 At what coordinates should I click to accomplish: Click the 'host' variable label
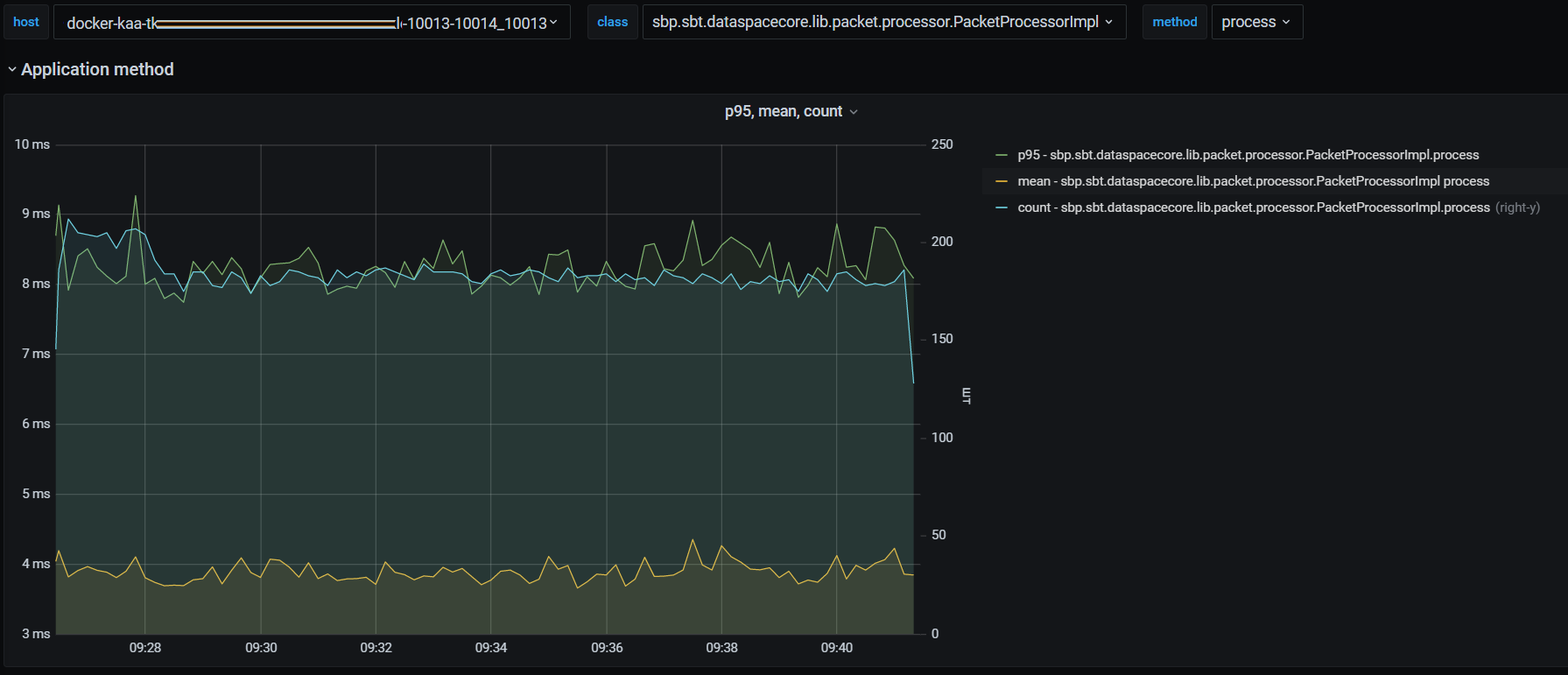pos(26,23)
